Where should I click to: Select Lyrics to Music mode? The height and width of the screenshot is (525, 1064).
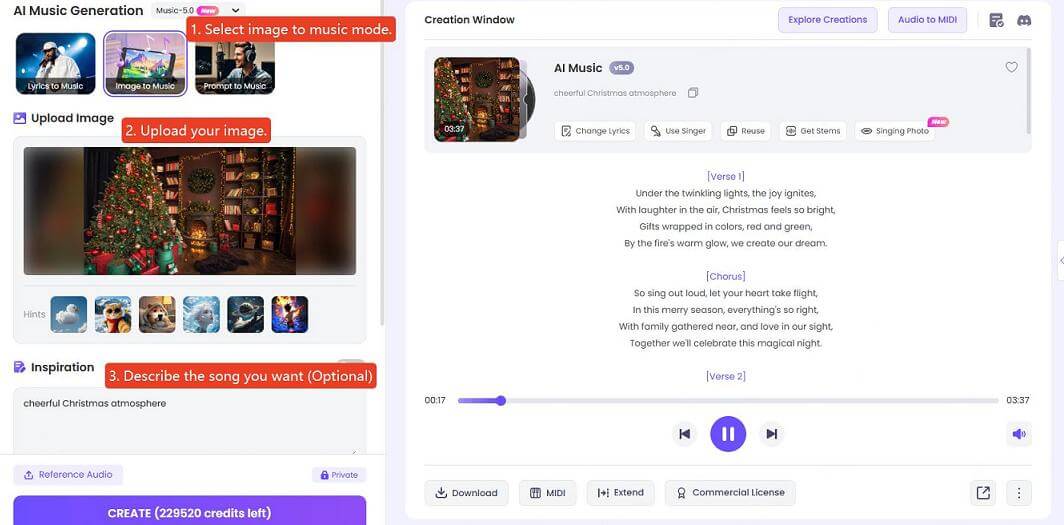tap(56, 64)
